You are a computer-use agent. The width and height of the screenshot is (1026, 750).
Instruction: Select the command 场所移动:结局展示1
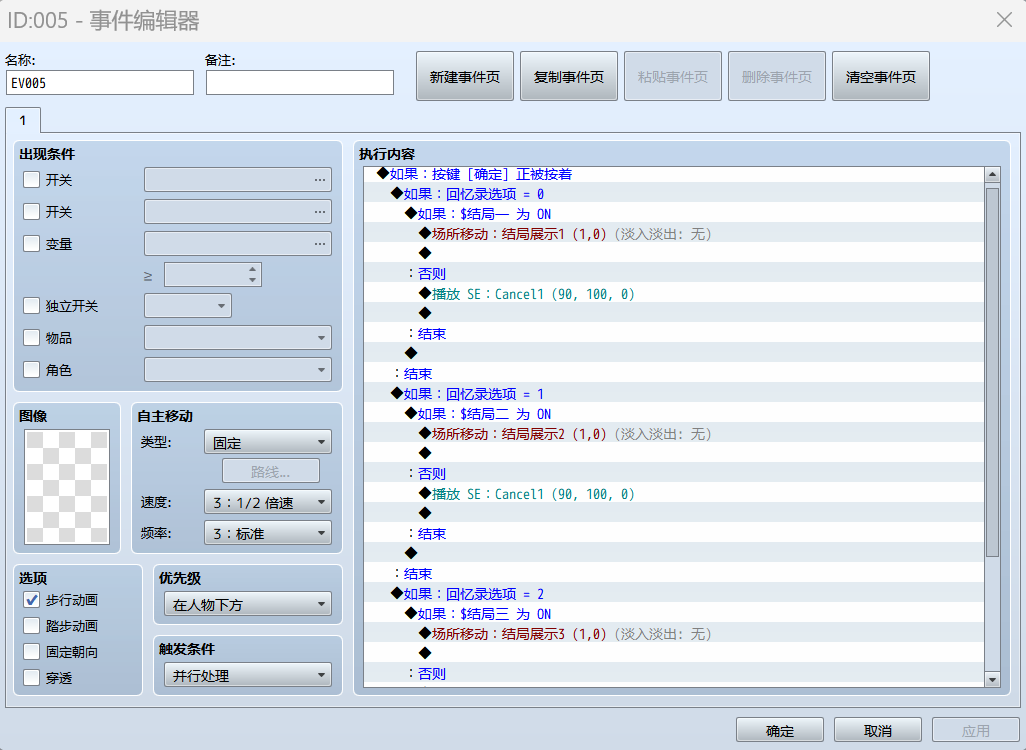pyautogui.click(x=673, y=234)
